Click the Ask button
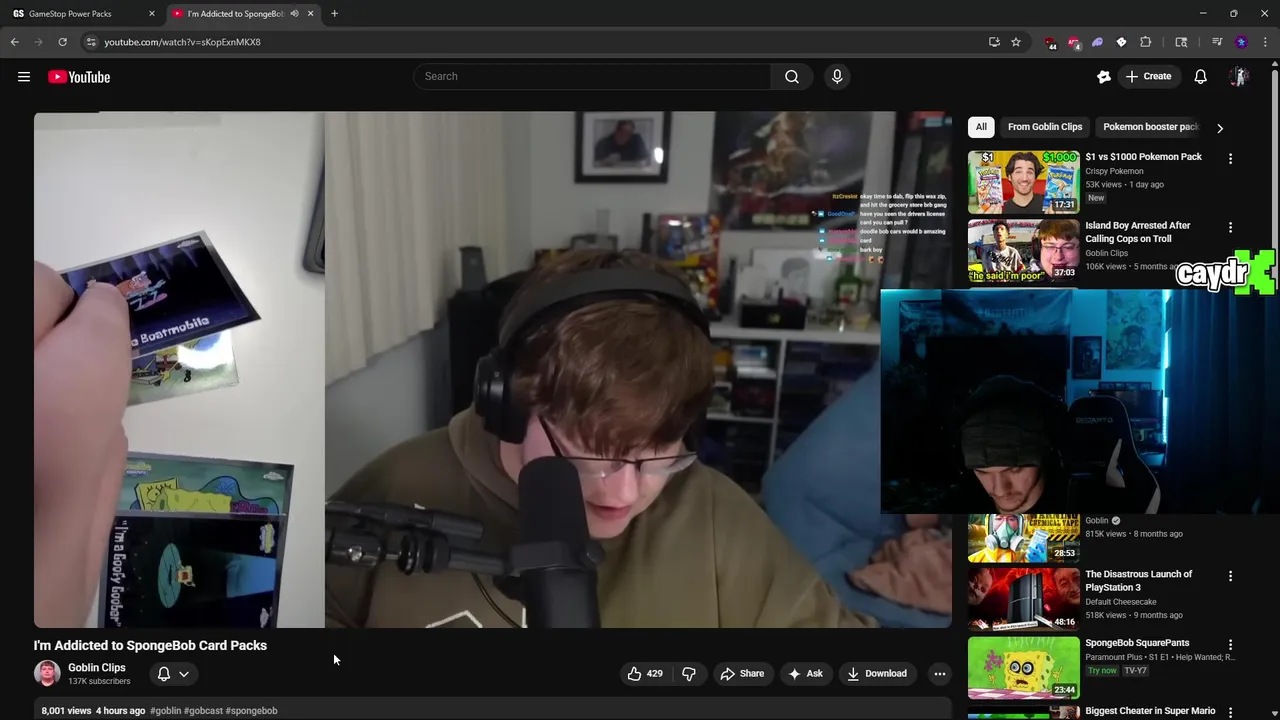 (x=805, y=674)
